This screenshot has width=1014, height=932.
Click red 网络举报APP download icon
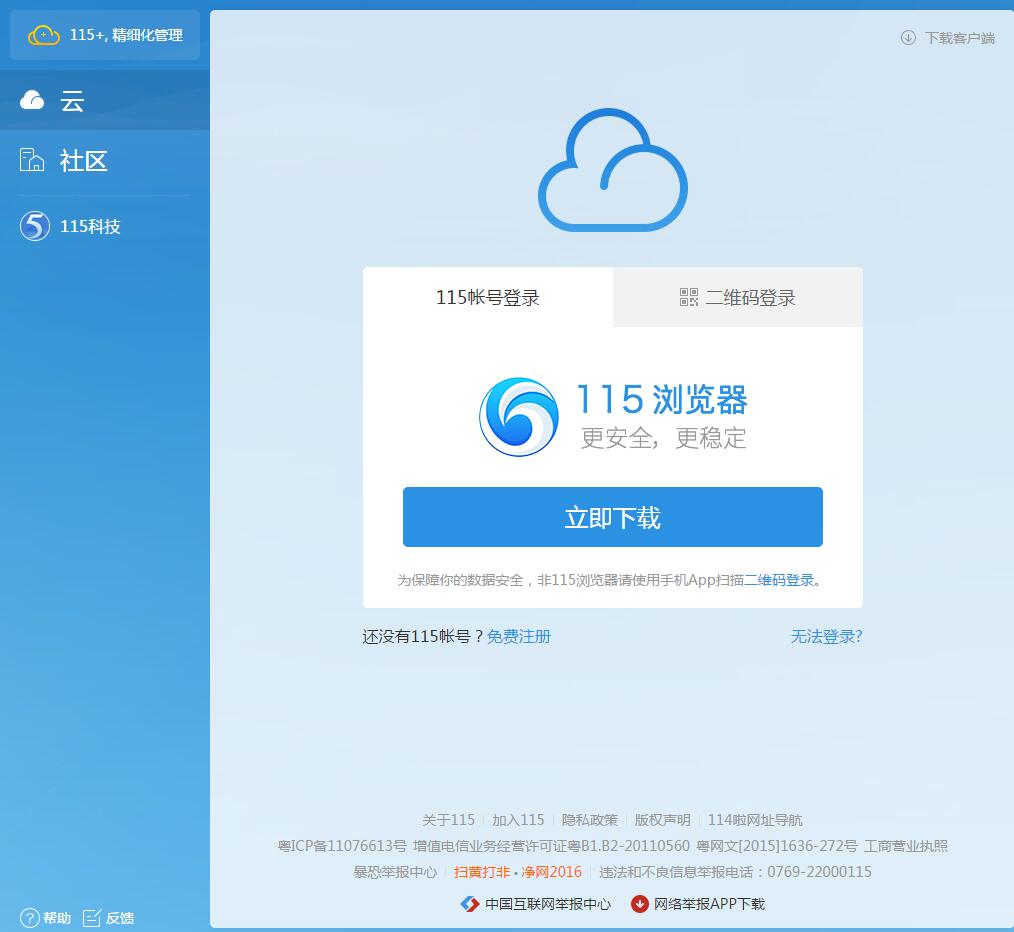click(x=640, y=904)
